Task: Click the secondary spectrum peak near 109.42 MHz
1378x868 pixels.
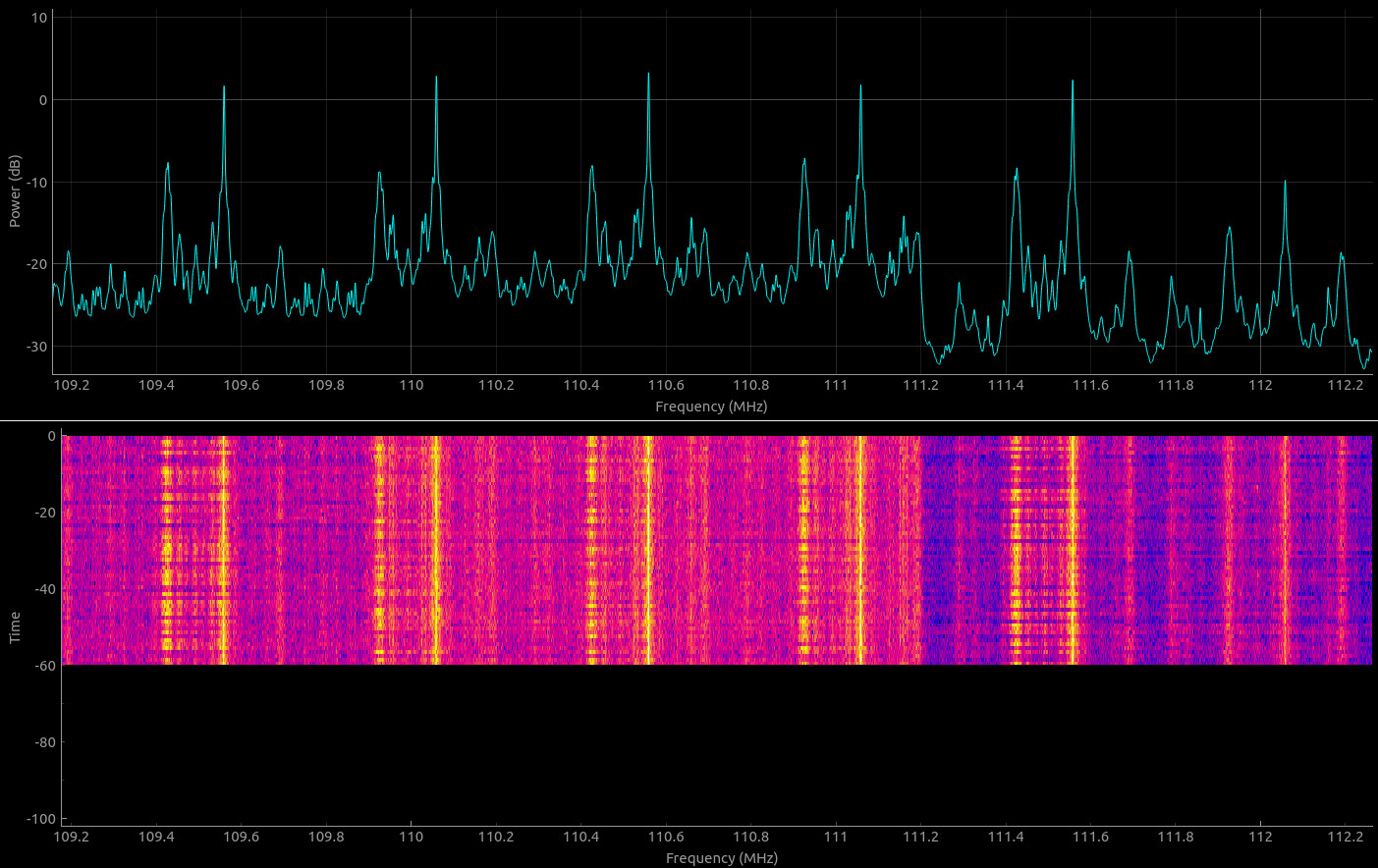Action: pos(167,164)
